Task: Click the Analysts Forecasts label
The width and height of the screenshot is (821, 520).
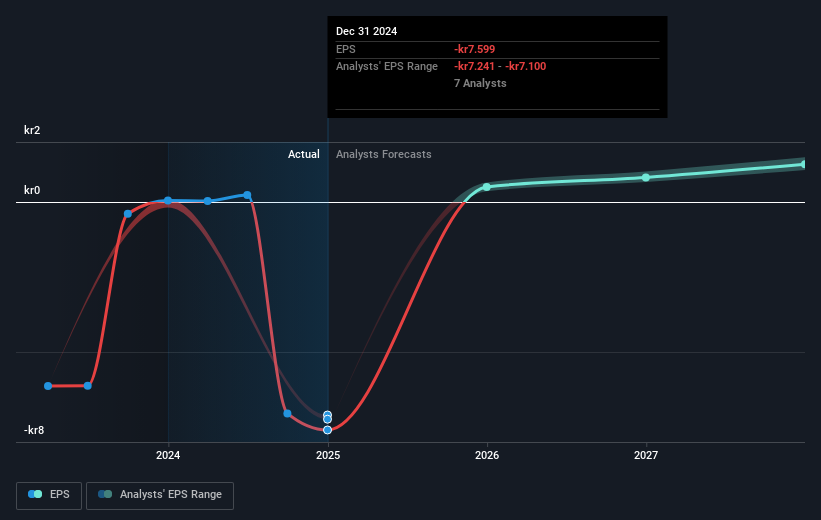Action: pyautogui.click(x=384, y=154)
